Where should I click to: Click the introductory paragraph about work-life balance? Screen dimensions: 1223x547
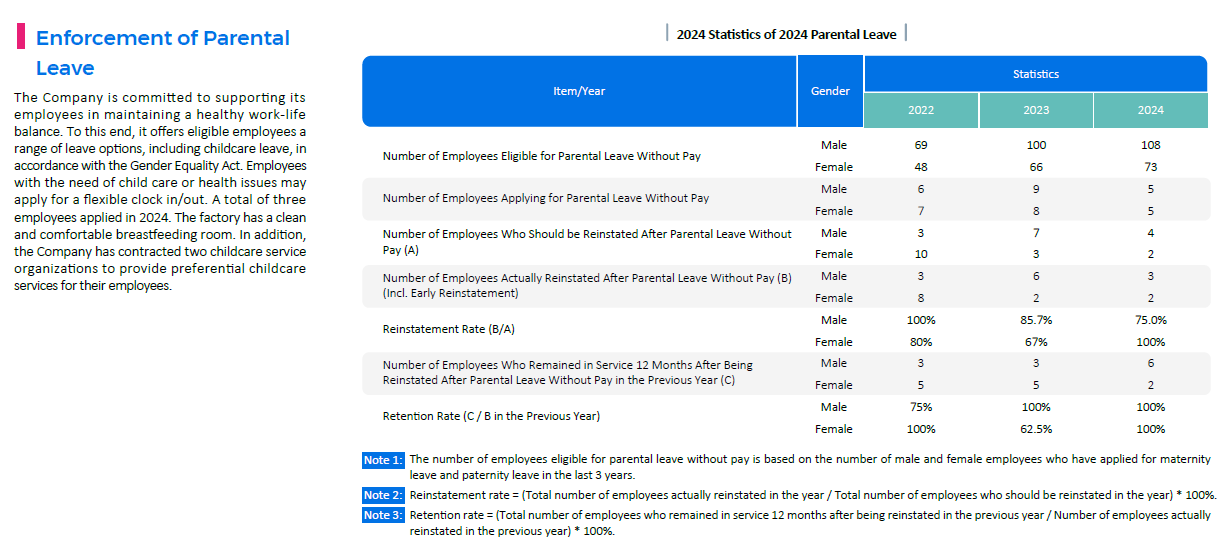pyautogui.click(x=160, y=190)
